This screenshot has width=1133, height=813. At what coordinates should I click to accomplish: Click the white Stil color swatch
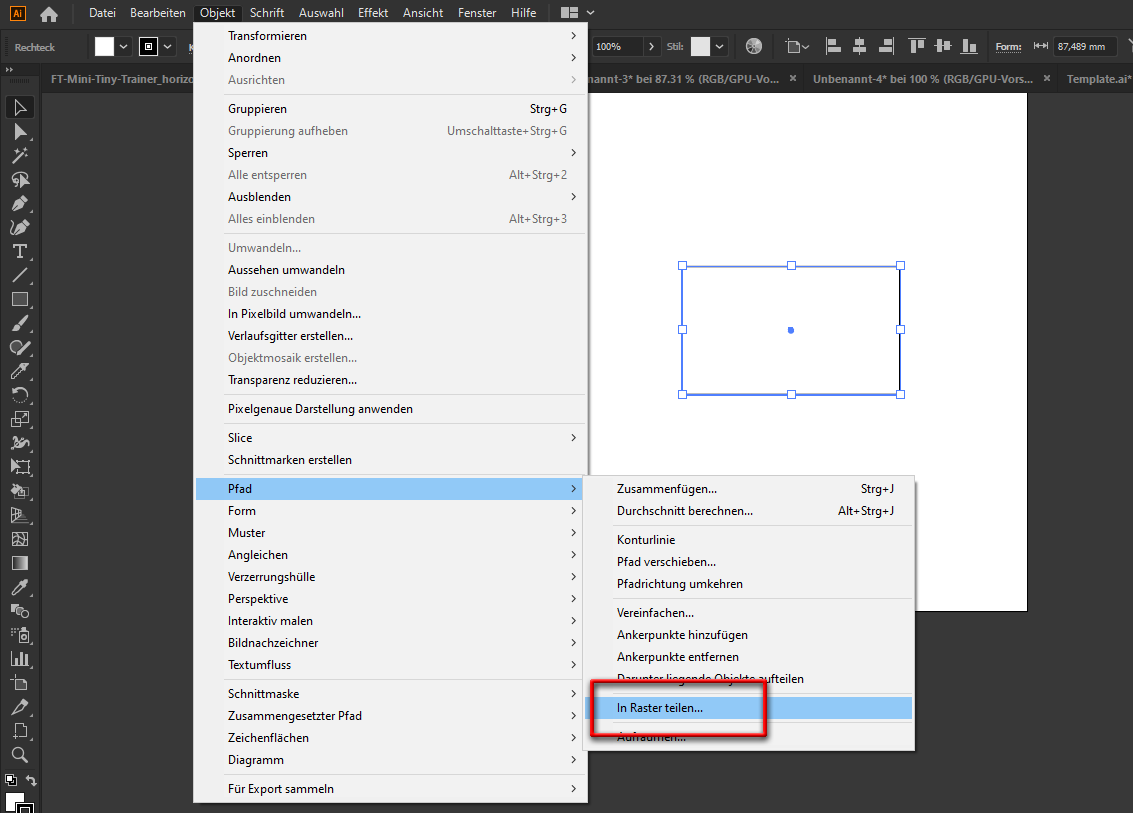point(700,46)
